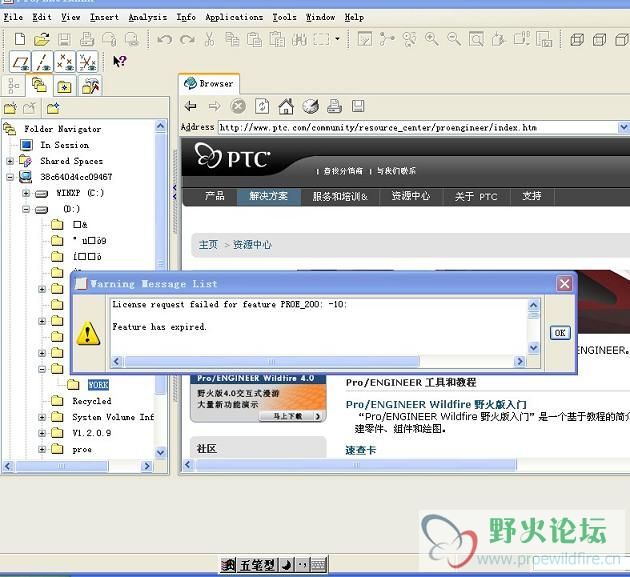Open the Favorites navigator tab
This screenshot has width=630, height=577.
(64, 86)
